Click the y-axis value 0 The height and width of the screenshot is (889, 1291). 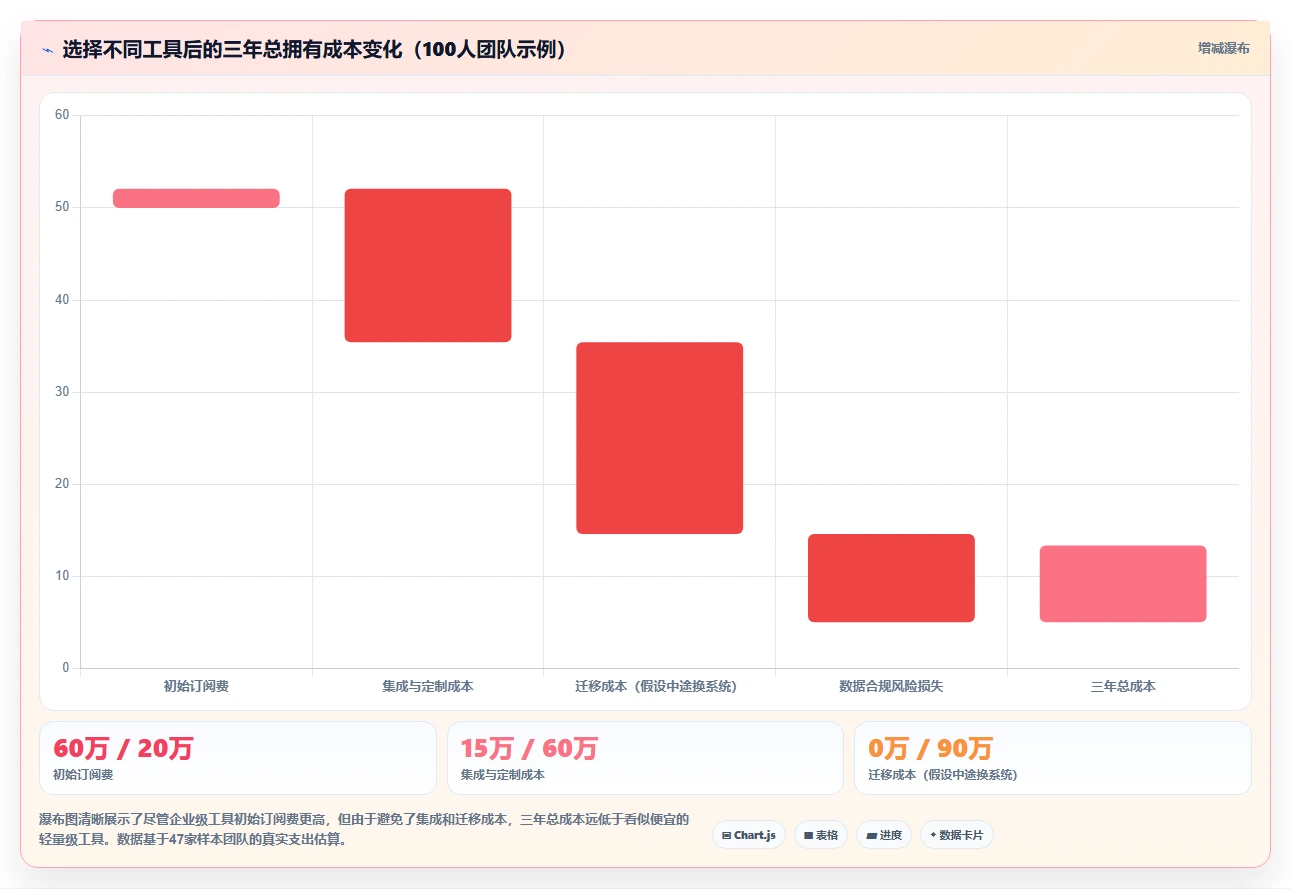pos(66,668)
